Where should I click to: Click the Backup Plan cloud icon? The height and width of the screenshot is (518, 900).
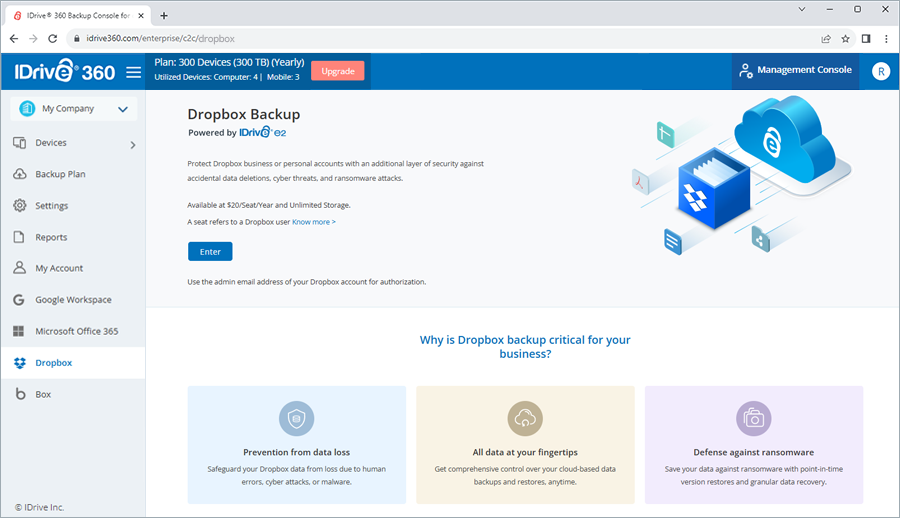click(19, 174)
